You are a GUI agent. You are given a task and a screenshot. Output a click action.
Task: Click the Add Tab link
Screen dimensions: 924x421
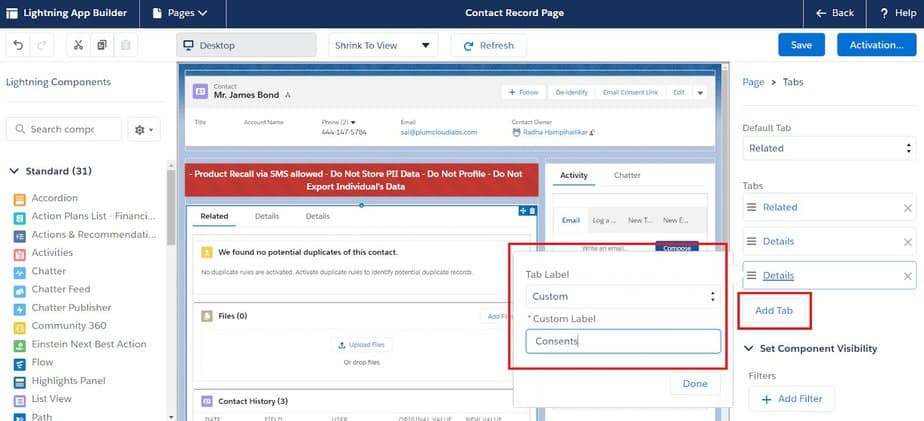click(x=773, y=310)
